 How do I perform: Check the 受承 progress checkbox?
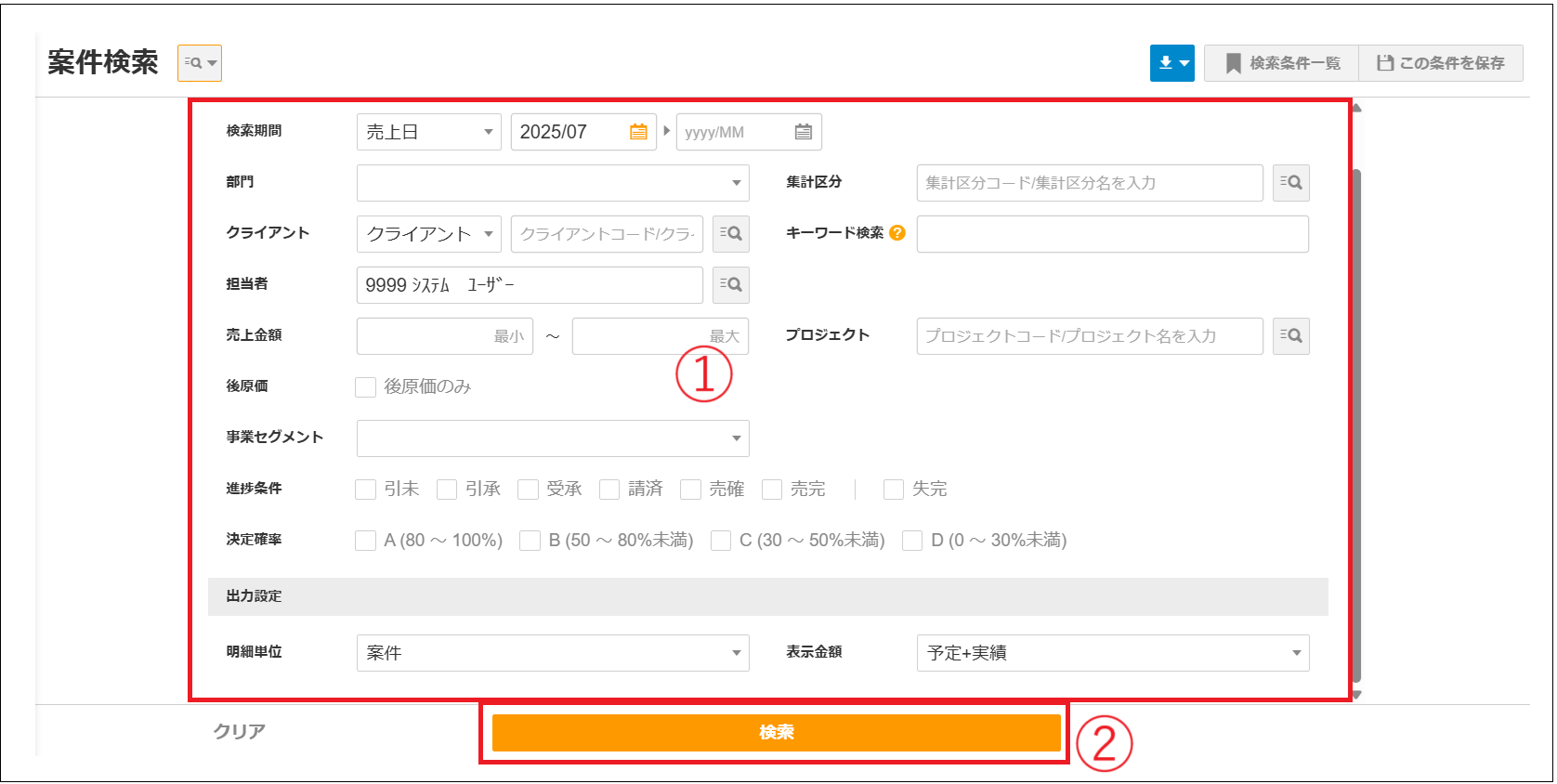(x=529, y=490)
